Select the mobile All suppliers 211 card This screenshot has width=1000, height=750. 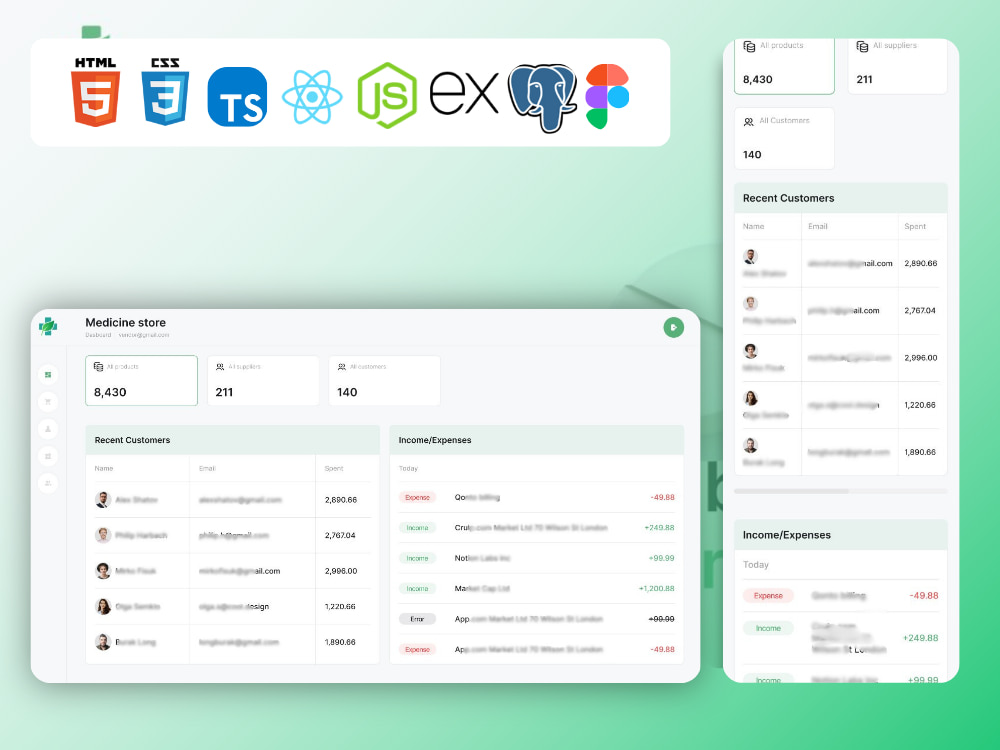click(897, 66)
